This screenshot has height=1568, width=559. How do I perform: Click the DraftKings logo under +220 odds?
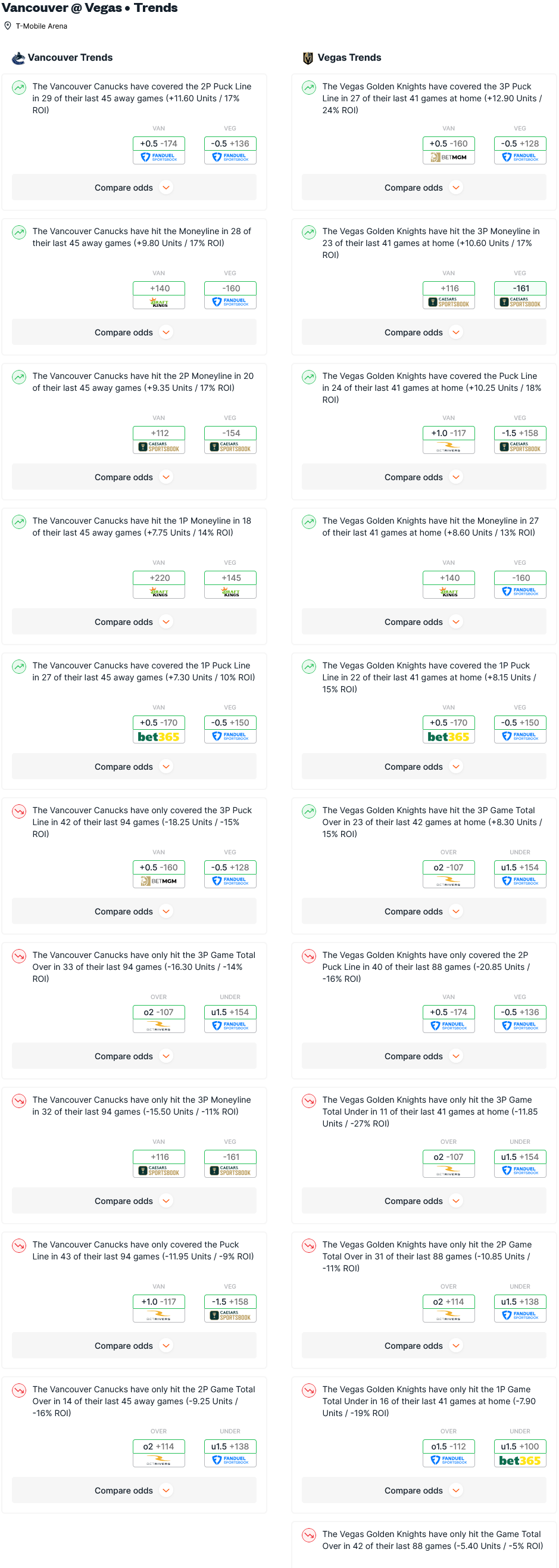159,592
